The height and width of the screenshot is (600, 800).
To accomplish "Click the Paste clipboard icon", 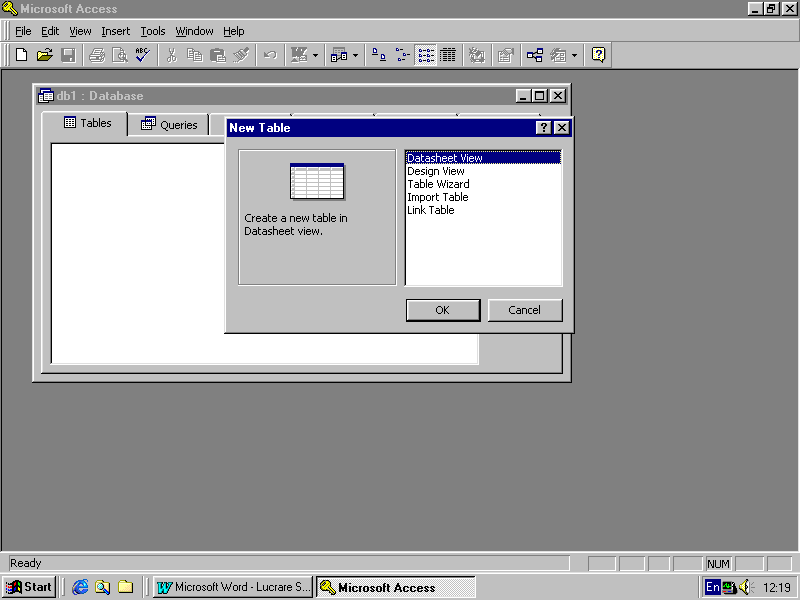I will click(218, 55).
